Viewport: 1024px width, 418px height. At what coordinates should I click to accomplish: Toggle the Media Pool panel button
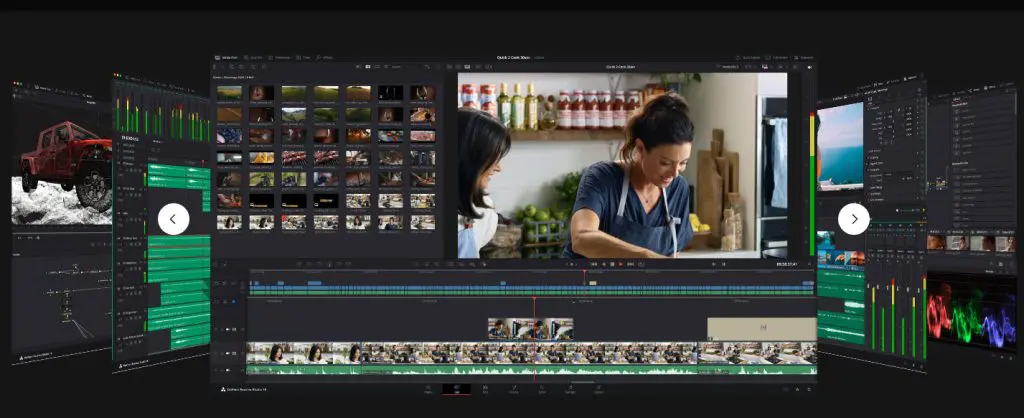227,57
